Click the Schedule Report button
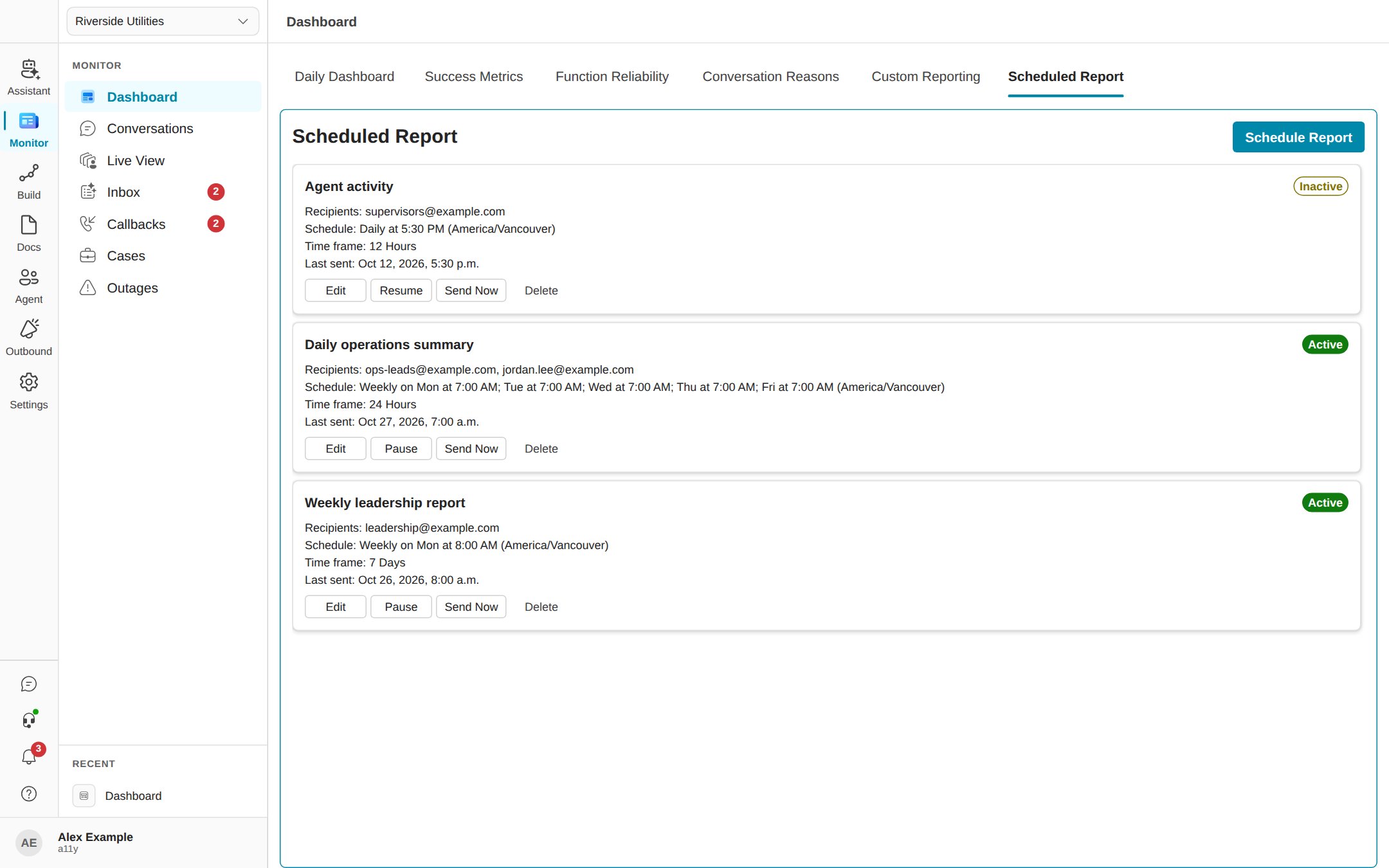The height and width of the screenshot is (868, 1389). pos(1298,137)
